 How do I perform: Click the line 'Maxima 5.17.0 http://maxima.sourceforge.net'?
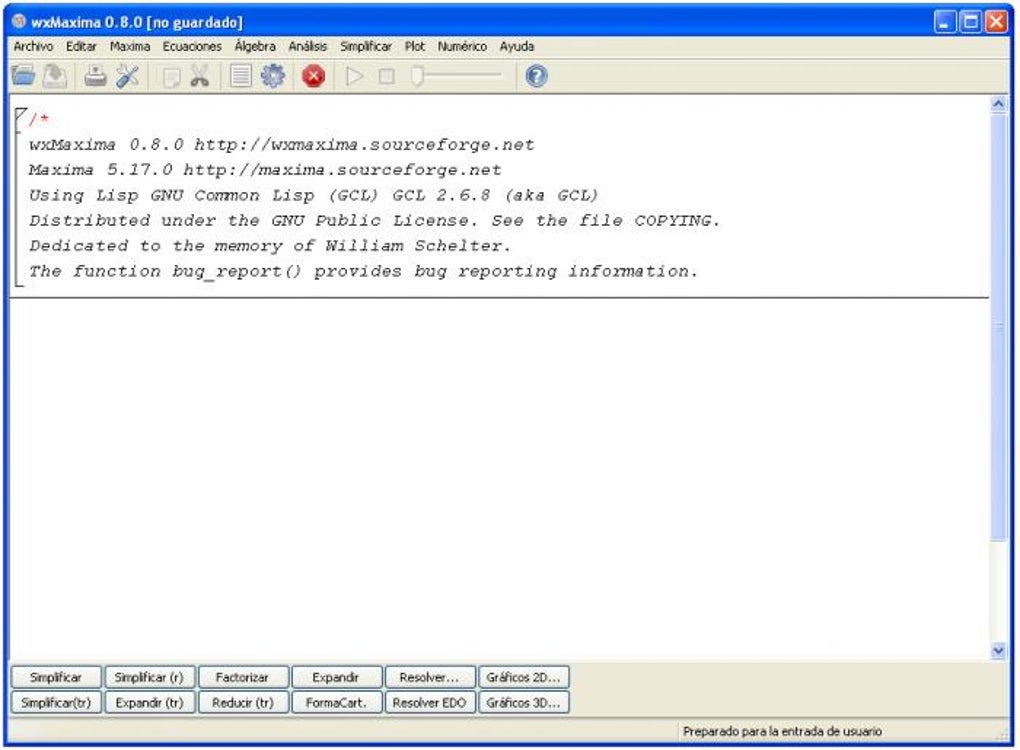coord(265,170)
